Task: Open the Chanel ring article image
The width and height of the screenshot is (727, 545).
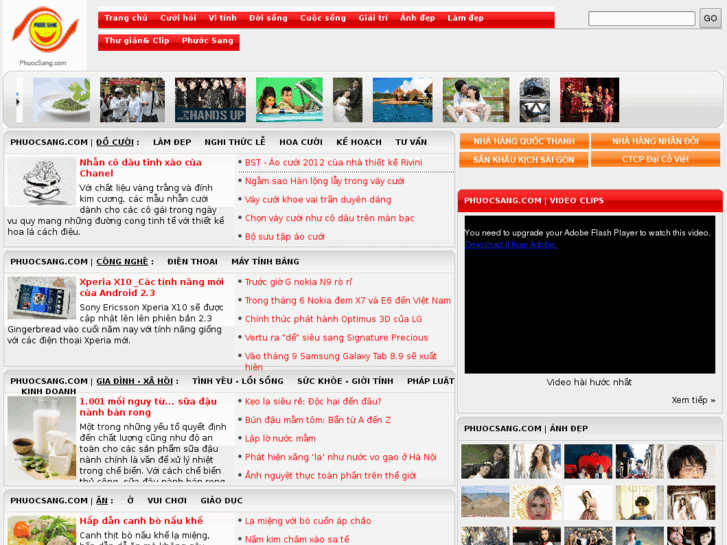Action: pyautogui.click(x=42, y=181)
